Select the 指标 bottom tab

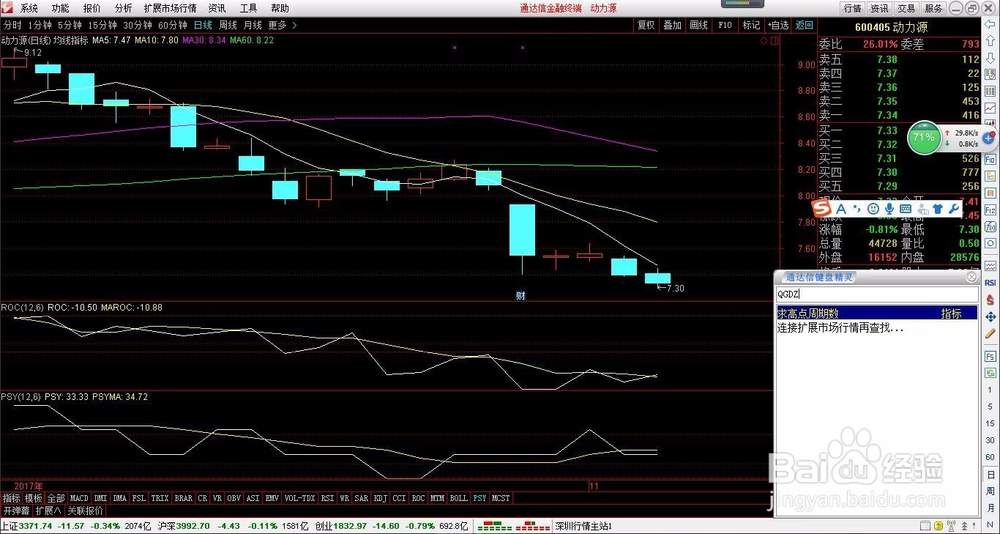coord(11,498)
